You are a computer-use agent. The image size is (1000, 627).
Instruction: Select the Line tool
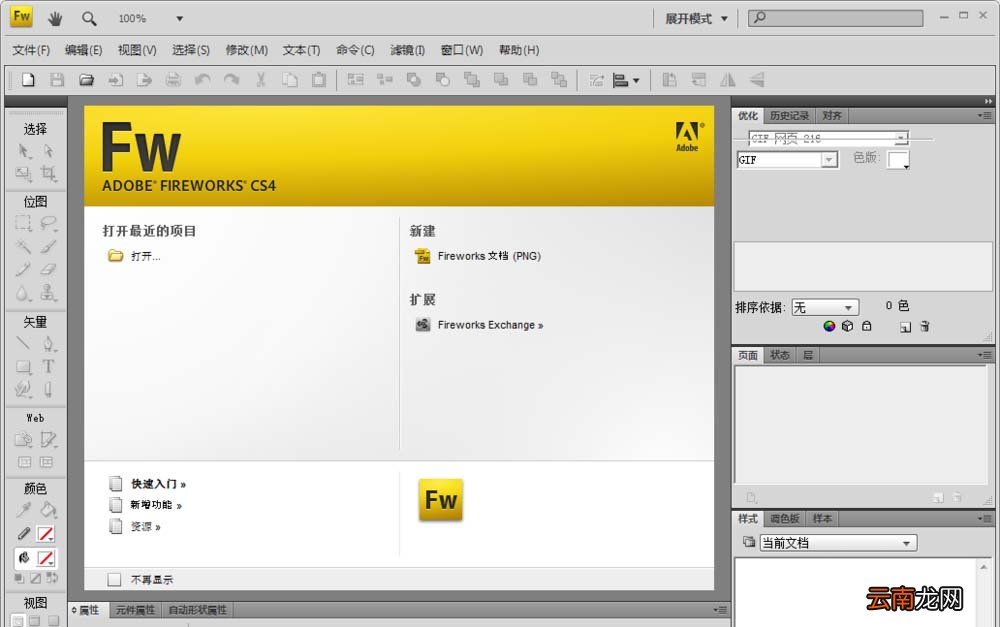[x=24, y=344]
